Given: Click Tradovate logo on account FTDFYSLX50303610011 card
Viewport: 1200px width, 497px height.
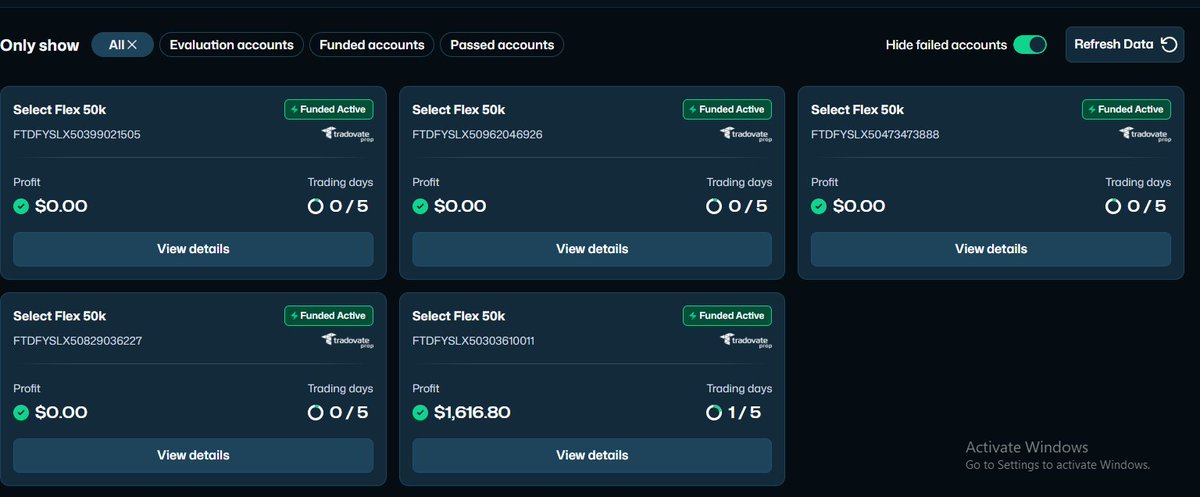Looking at the screenshot, I should (x=746, y=340).
